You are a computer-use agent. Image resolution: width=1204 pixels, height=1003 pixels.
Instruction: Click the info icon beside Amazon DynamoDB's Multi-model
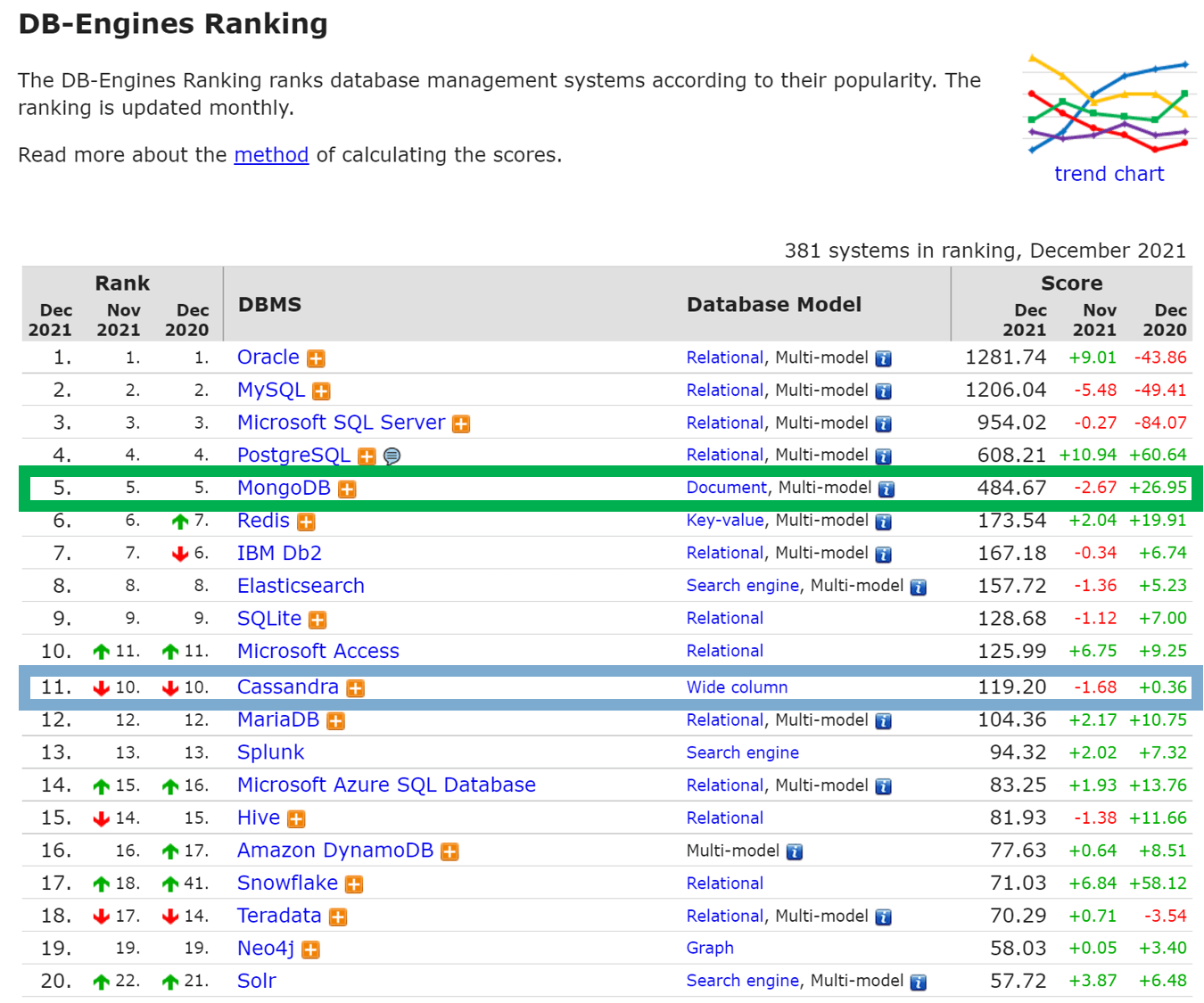coord(793,851)
